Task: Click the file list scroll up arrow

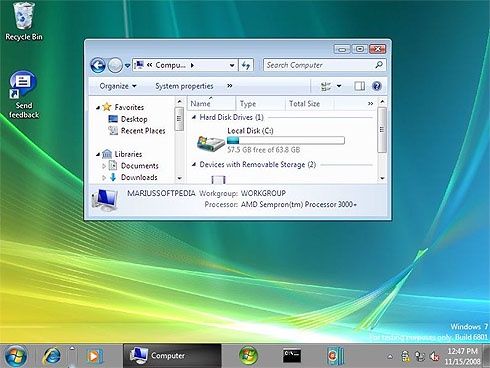Action: click(382, 101)
